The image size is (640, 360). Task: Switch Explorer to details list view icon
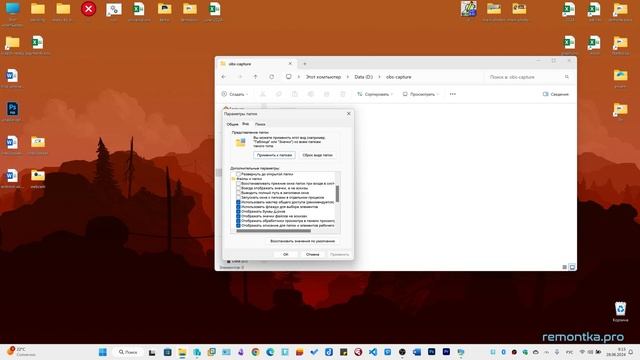point(564,267)
